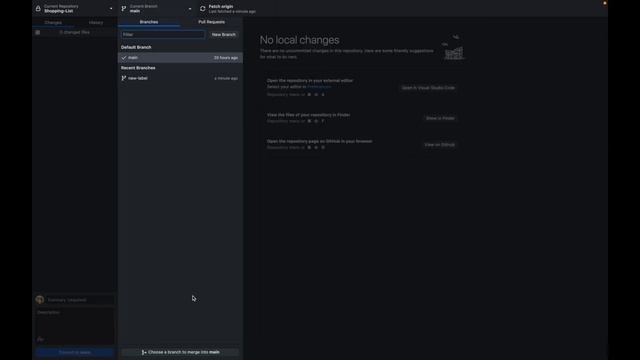Click the Fetch origin sync icon
Viewport: 640px width, 360px height.
tap(202, 9)
